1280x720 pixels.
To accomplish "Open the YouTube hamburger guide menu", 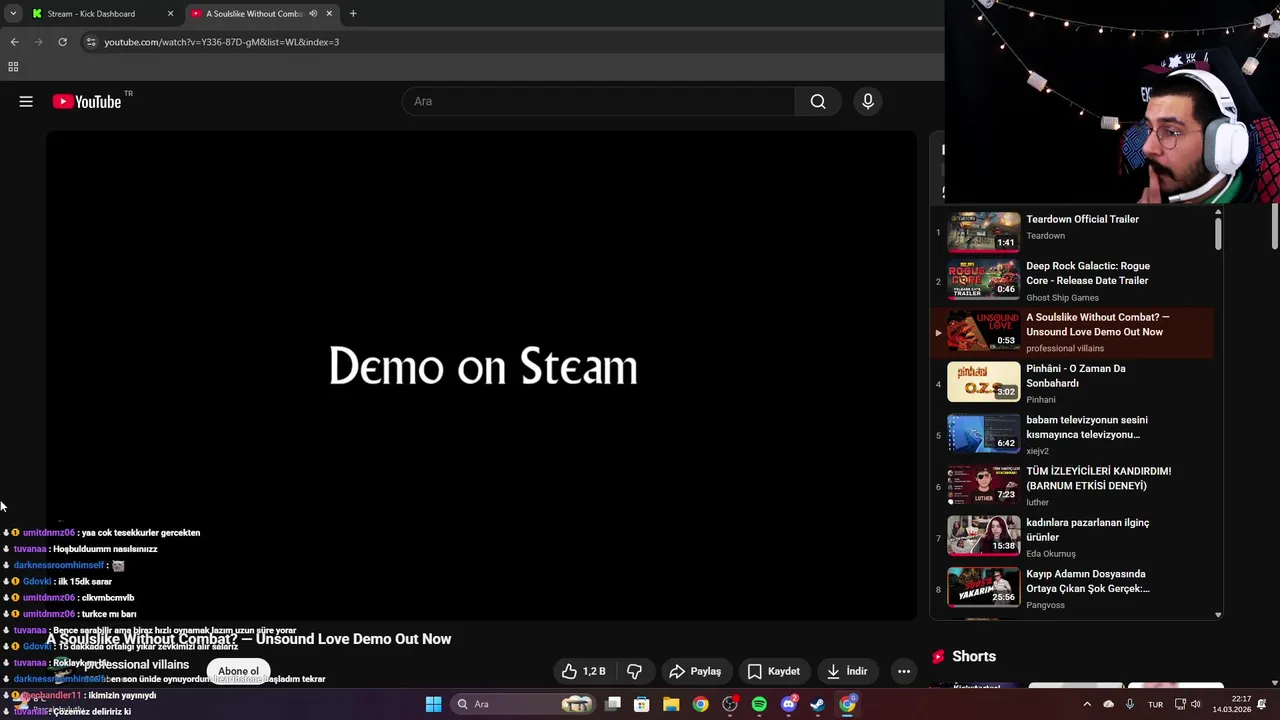I will pos(26,101).
